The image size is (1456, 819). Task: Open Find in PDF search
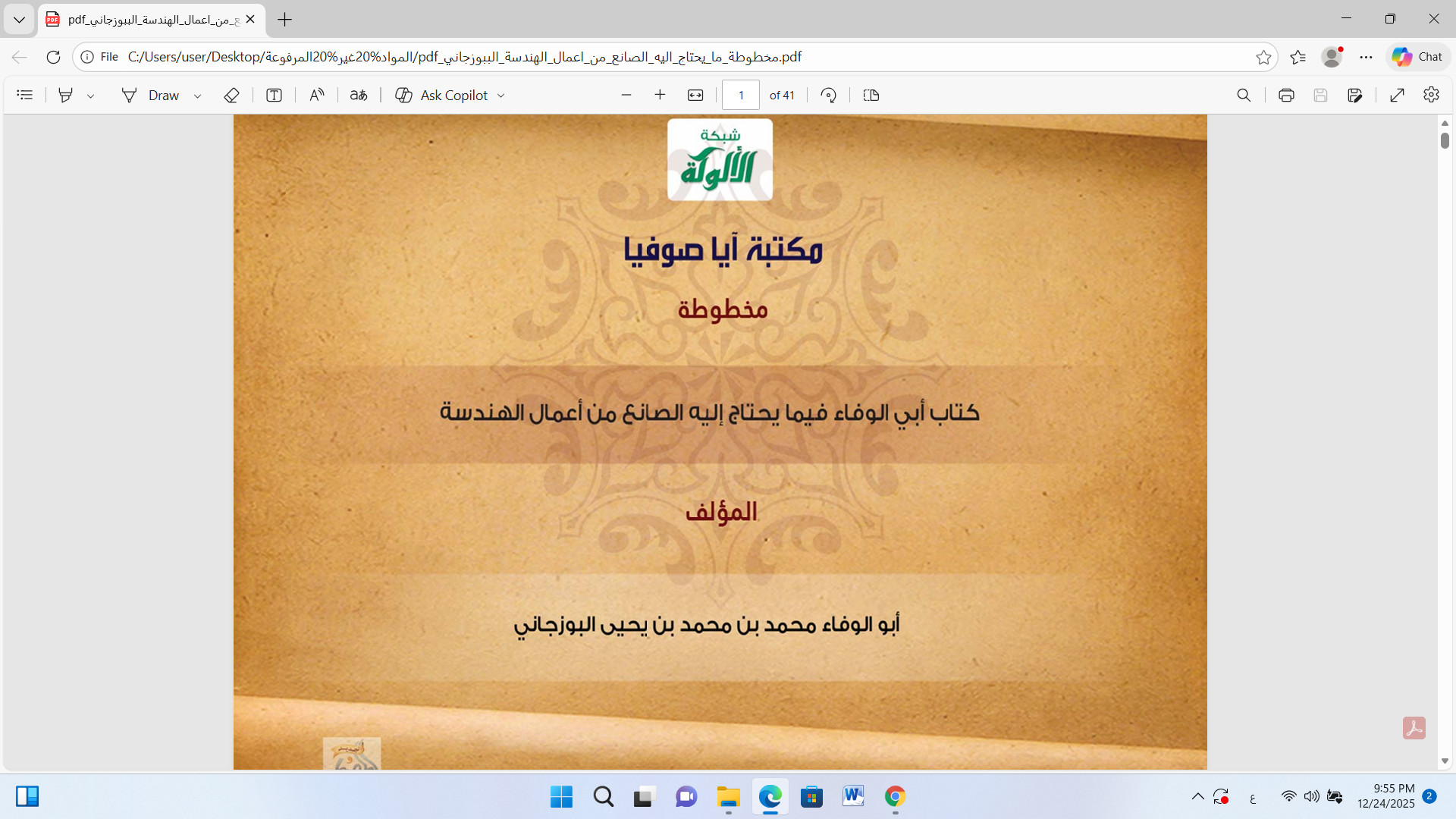[x=1244, y=95]
